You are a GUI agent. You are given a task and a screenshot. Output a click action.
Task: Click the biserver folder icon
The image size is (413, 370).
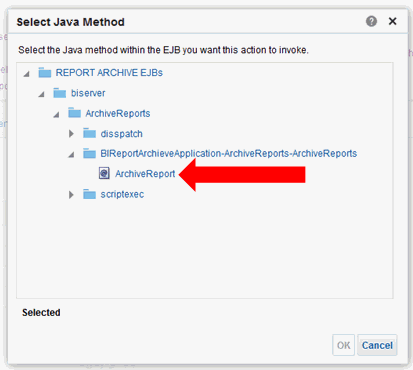pyautogui.click(x=60, y=93)
